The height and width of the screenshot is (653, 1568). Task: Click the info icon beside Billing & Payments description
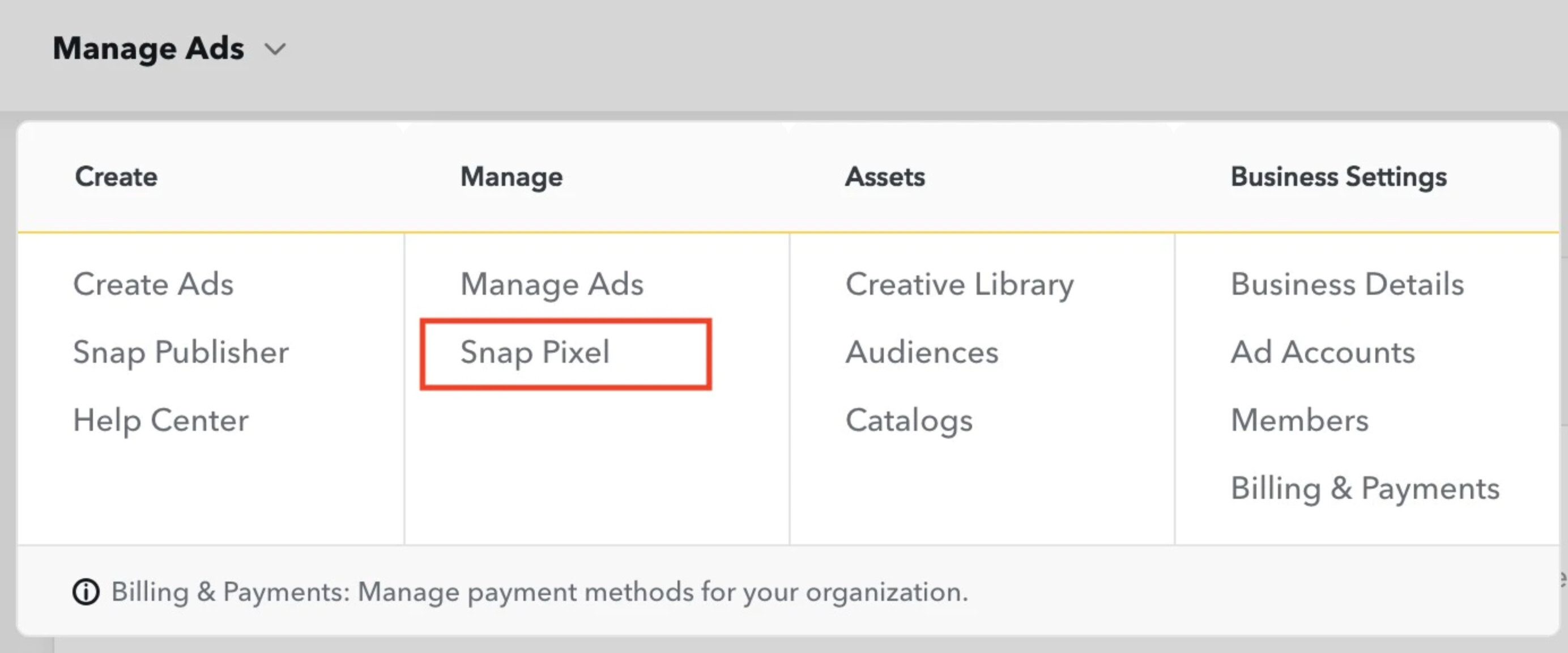point(86,592)
